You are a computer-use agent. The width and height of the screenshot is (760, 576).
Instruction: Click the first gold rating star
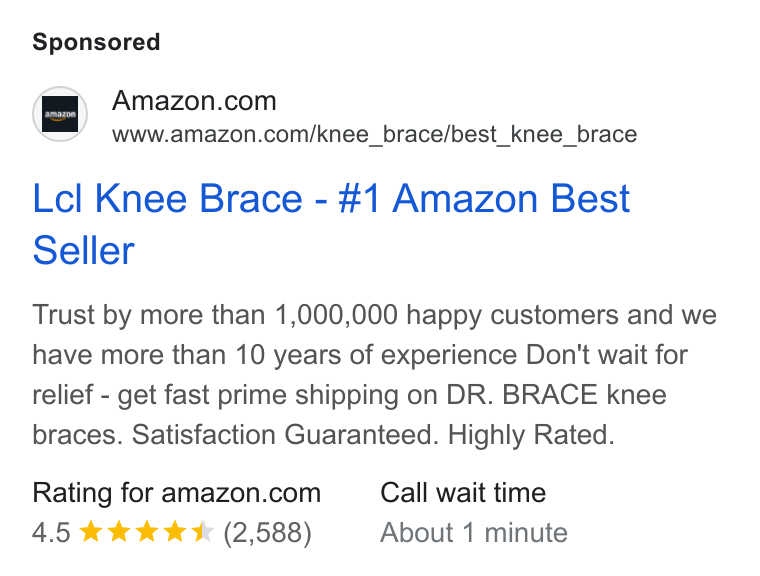(x=90, y=531)
